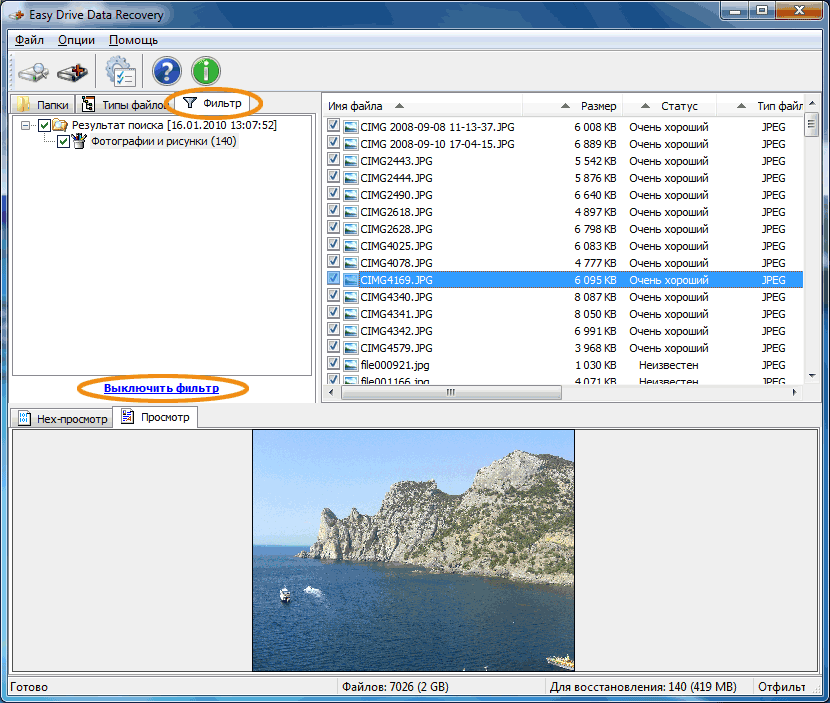Click the horizontal scroll left arrow
Screen dimensions: 830x703
(x=331, y=392)
